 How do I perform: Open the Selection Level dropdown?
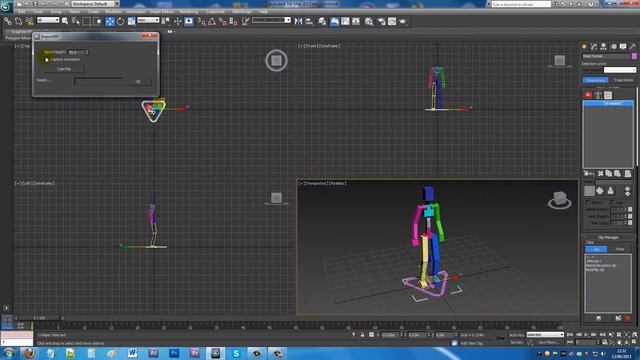click(x=620, y=70)
